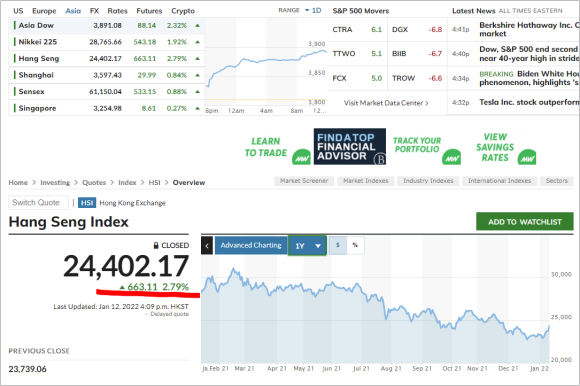
Task: Open DGX in S&P 500 Movers
Action: click(417, 30)
